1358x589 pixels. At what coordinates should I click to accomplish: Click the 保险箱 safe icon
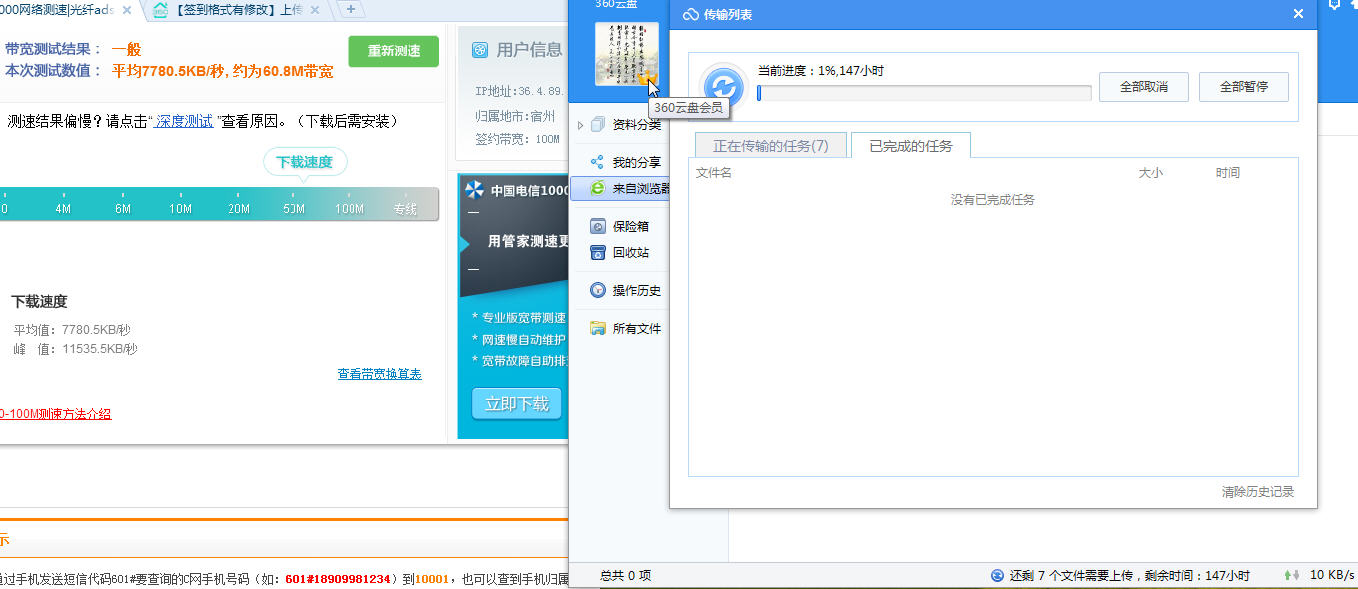coord(597,226)
